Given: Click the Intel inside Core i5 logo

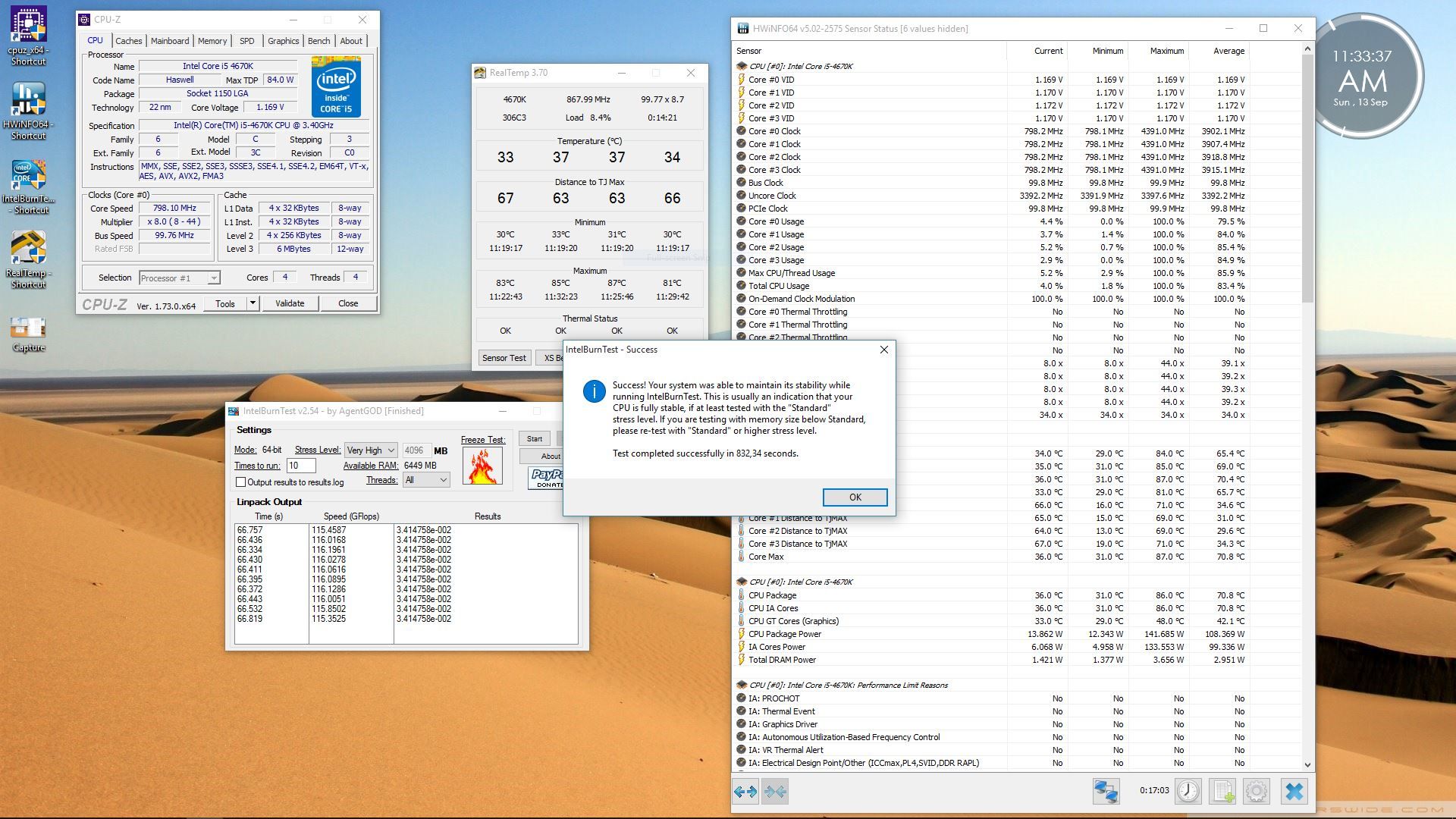Looking at the screenshot, I should 336,86.
